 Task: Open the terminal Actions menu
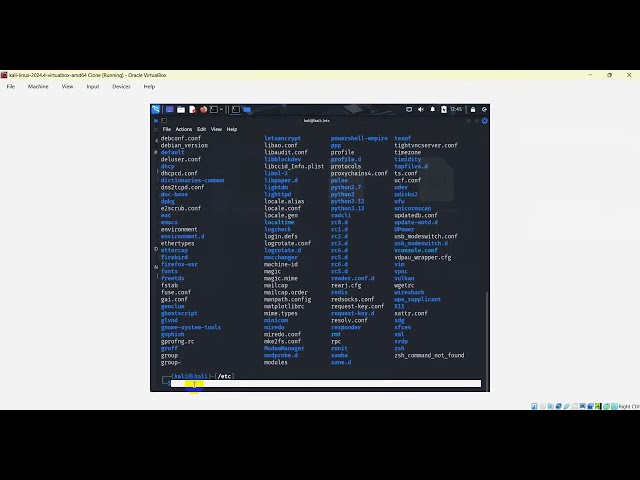click(184, 129)
